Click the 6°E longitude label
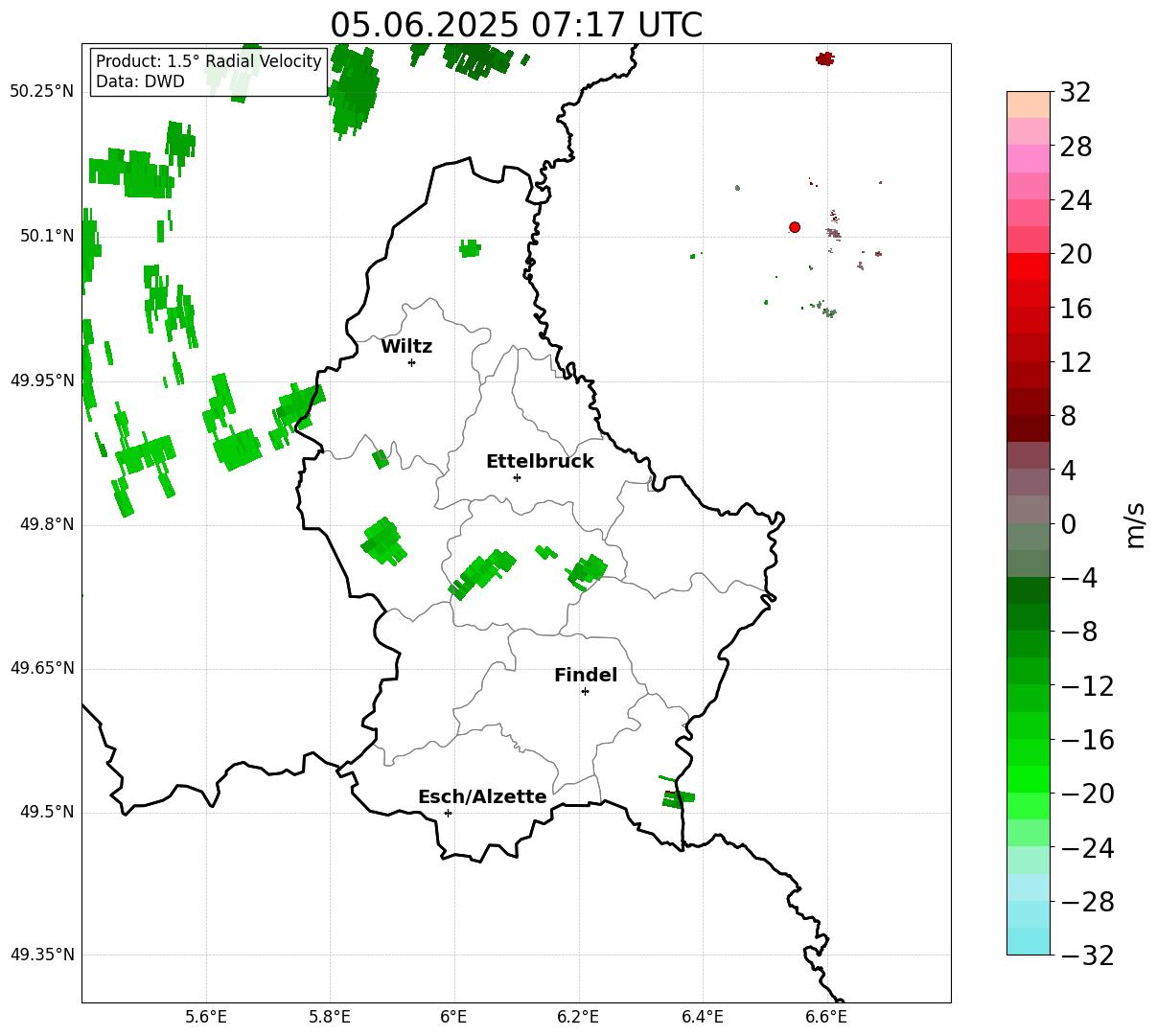 (x=454, y=1017)
